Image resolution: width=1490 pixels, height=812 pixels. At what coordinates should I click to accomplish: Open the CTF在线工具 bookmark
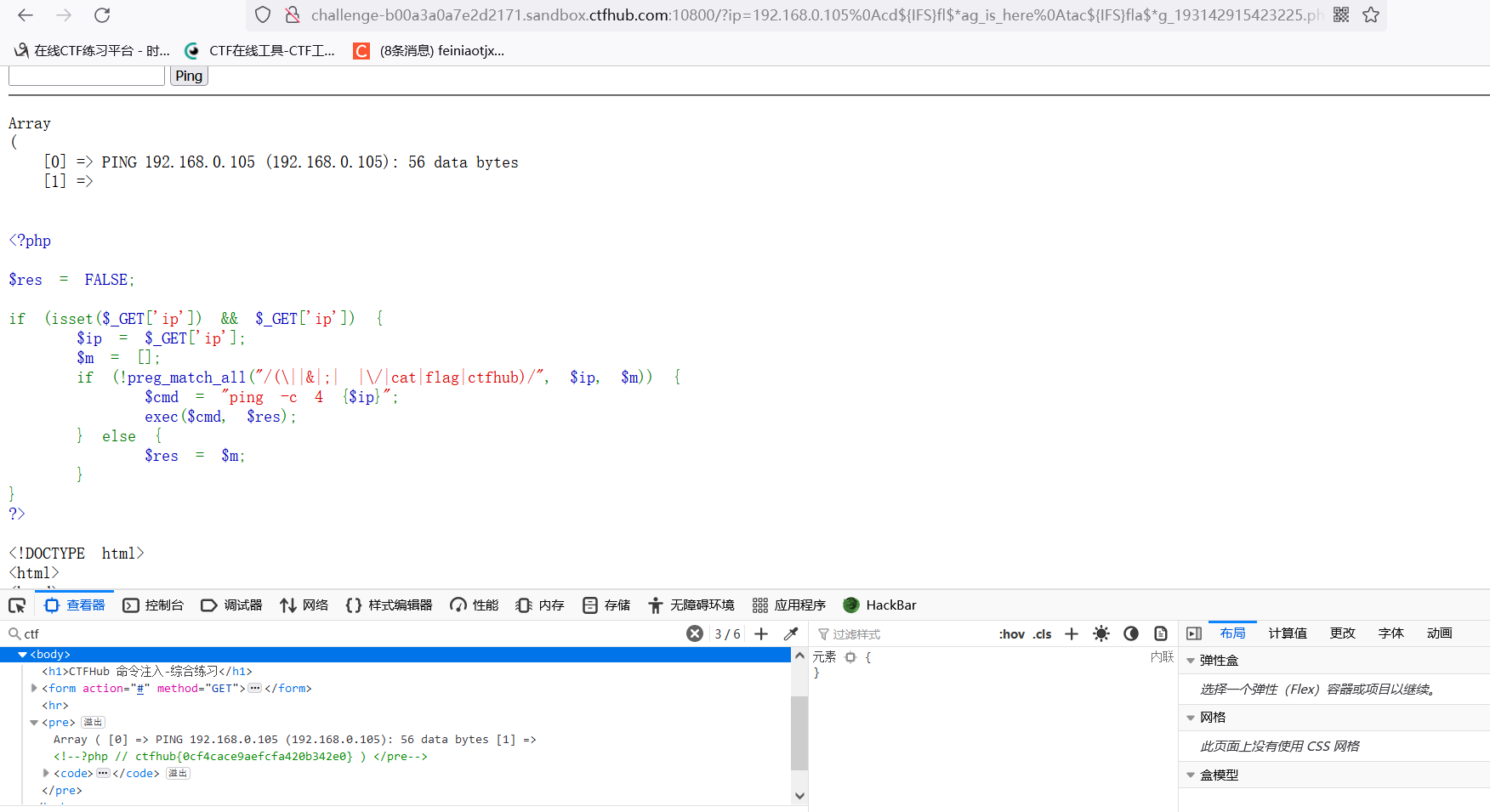(260, 51)
